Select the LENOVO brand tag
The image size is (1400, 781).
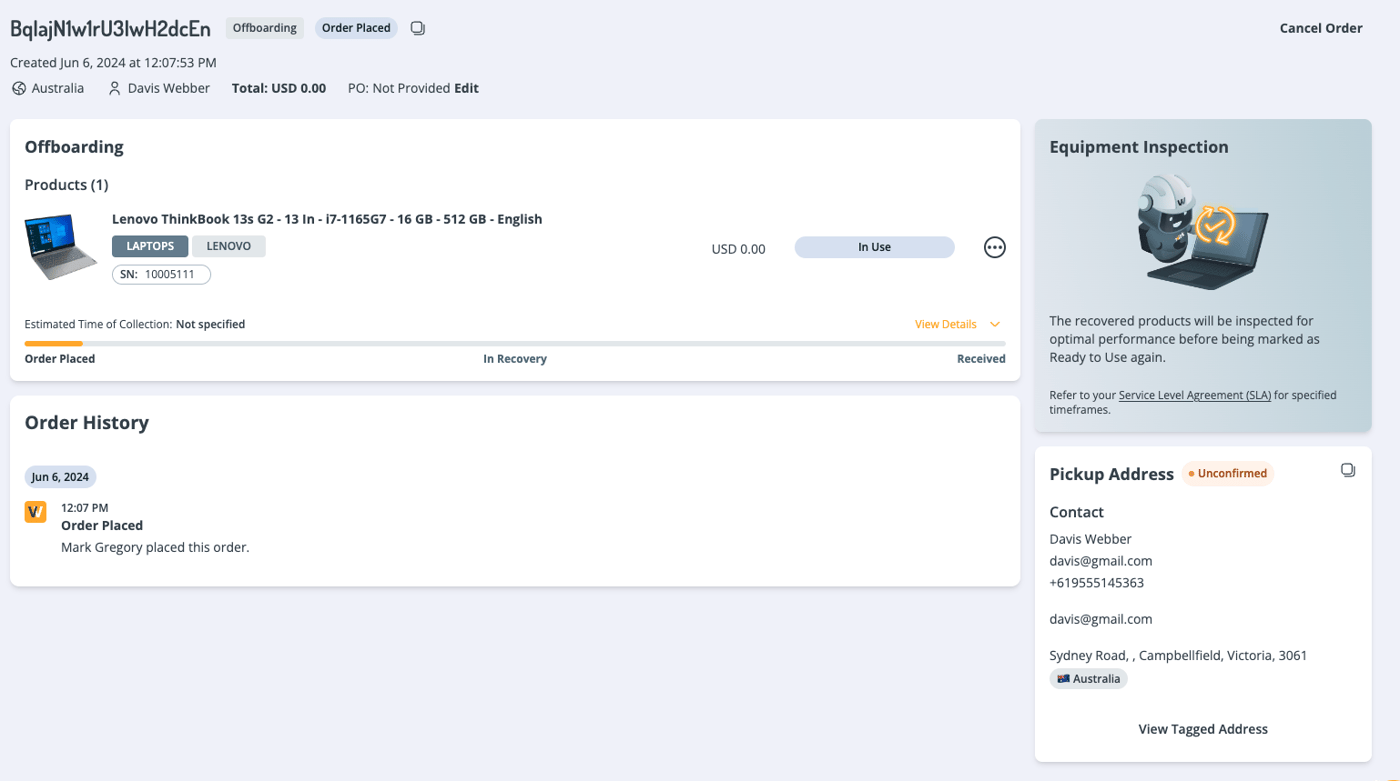(229, 246)
